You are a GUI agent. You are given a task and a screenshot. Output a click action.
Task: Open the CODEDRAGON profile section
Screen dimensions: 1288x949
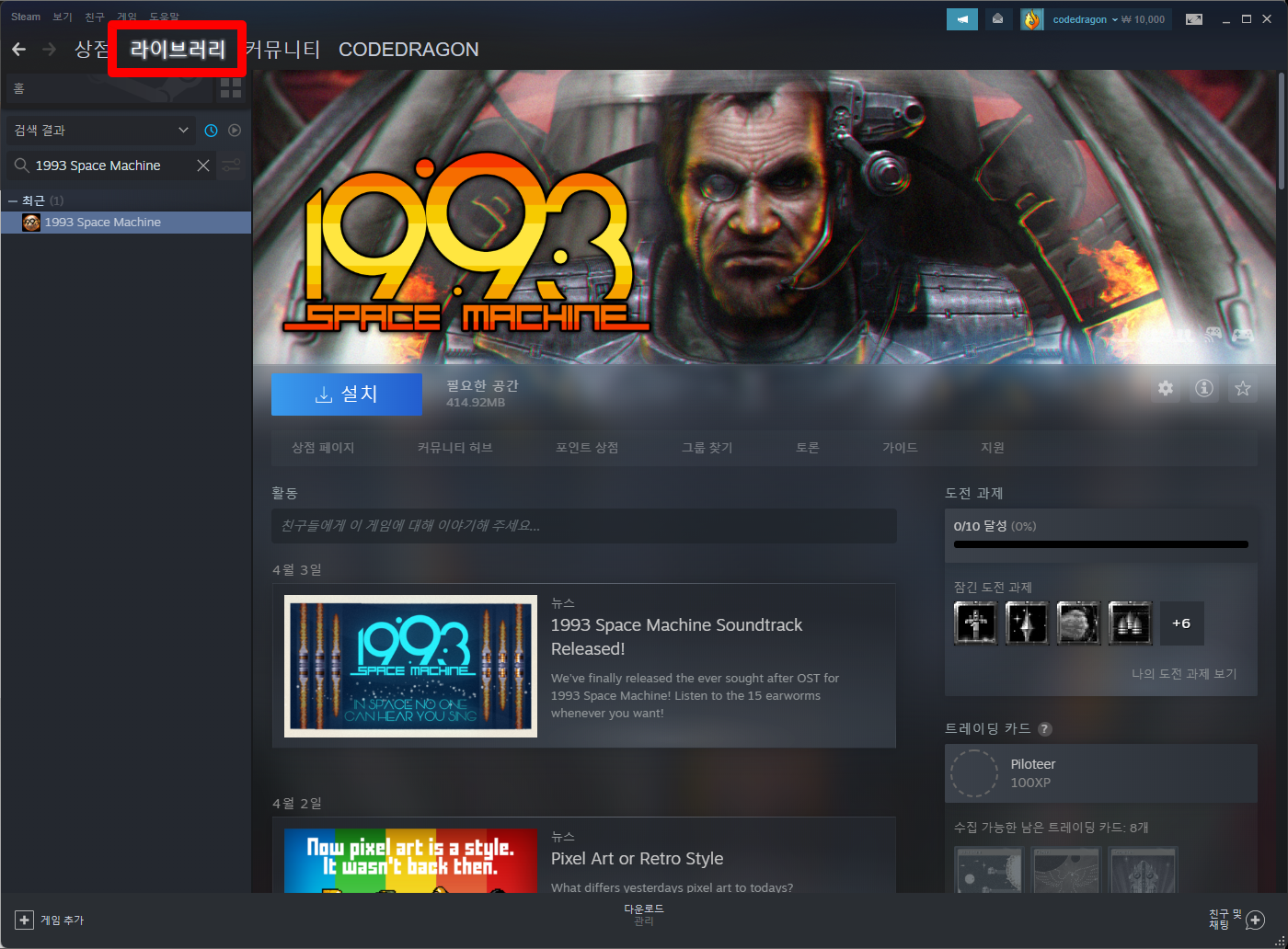408,50
